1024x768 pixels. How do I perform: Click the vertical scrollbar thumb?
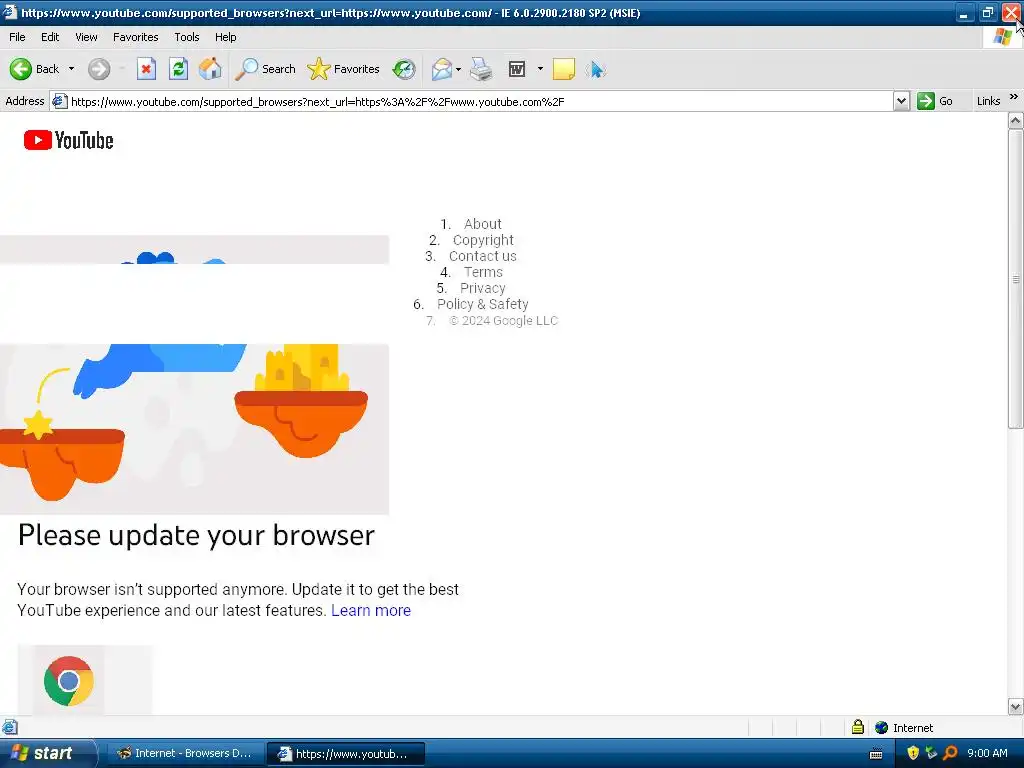(x=1015, y=279)
